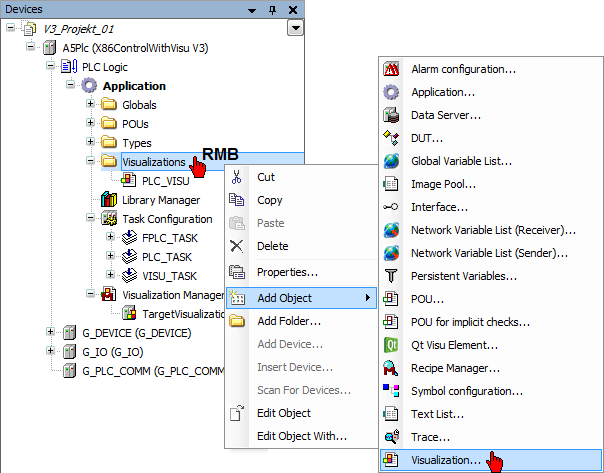This screenshot has width=604, height=473.
Task: Click the Edit Object icon
Action: [x=237, y=413]
